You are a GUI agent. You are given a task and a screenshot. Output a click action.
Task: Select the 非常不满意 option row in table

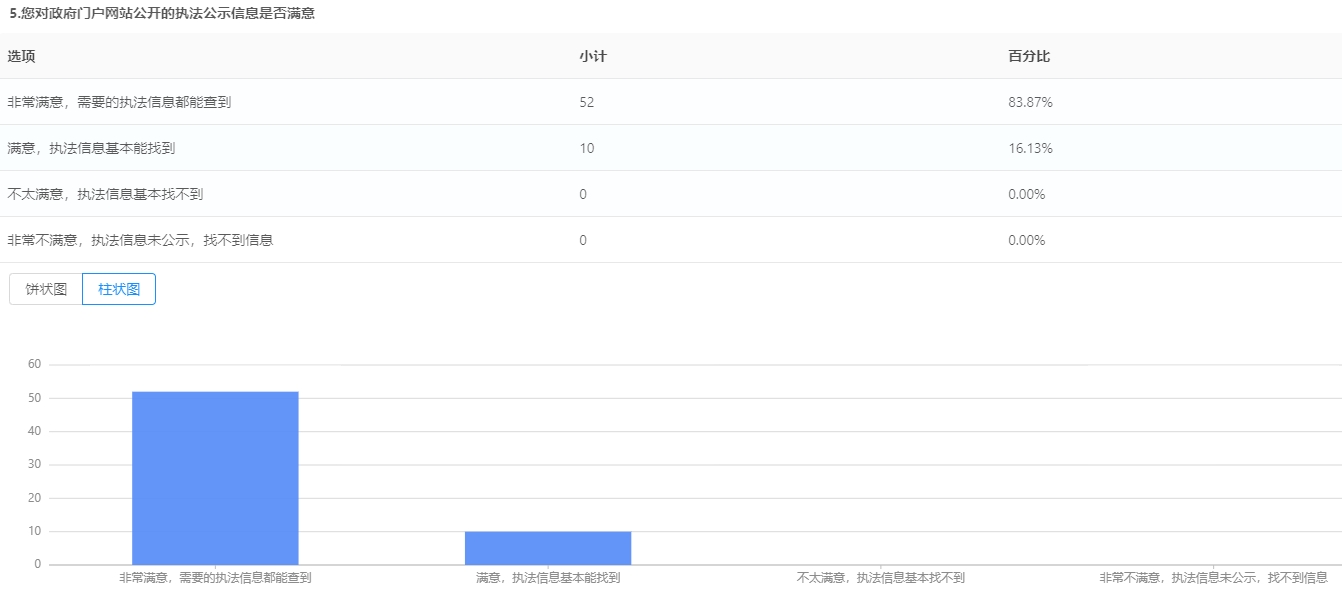[141, 240]
